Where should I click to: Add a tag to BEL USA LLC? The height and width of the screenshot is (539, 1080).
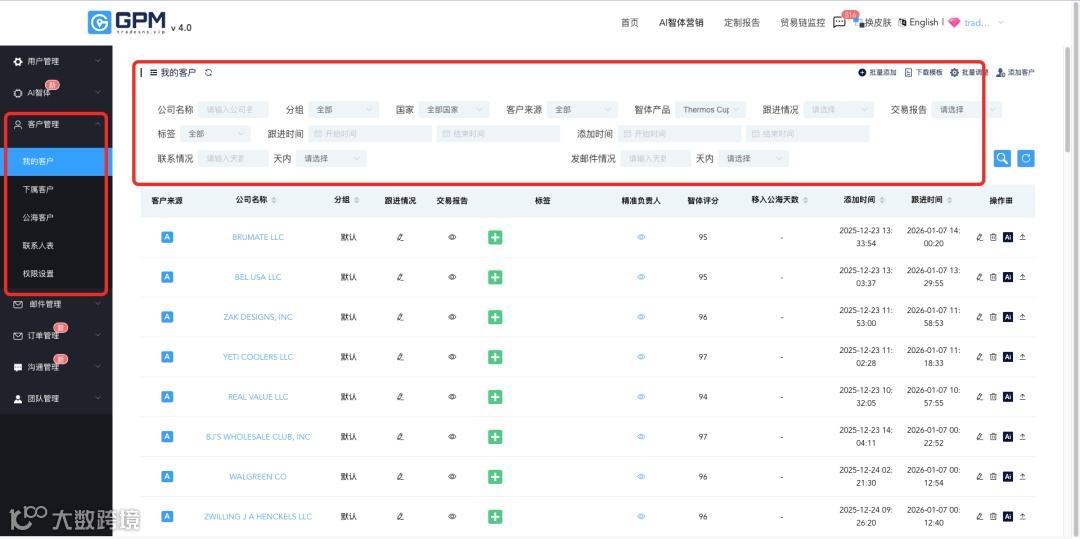pos(495,277)
